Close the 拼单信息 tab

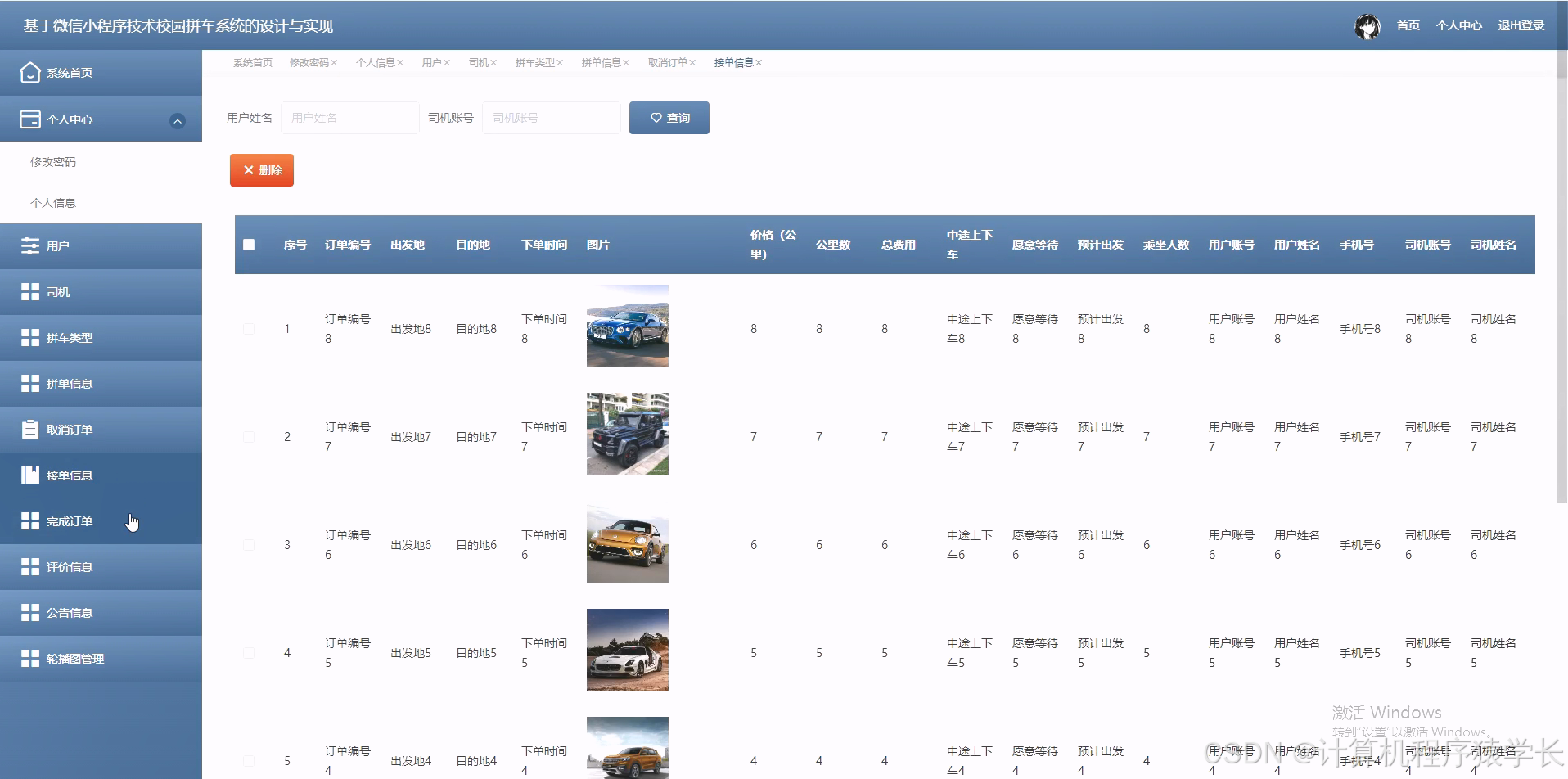[626, 63]
